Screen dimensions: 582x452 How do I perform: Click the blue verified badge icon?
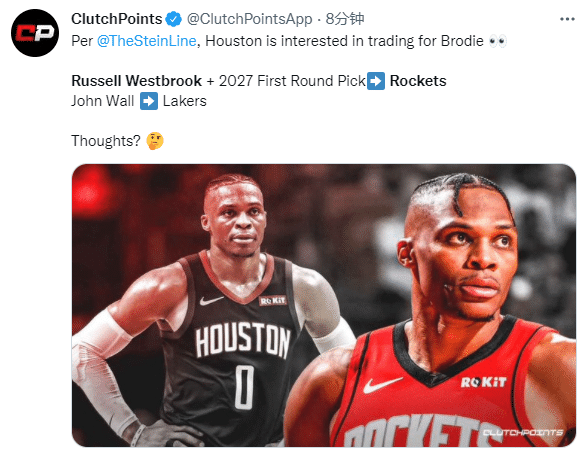click(x=173, y=19)
